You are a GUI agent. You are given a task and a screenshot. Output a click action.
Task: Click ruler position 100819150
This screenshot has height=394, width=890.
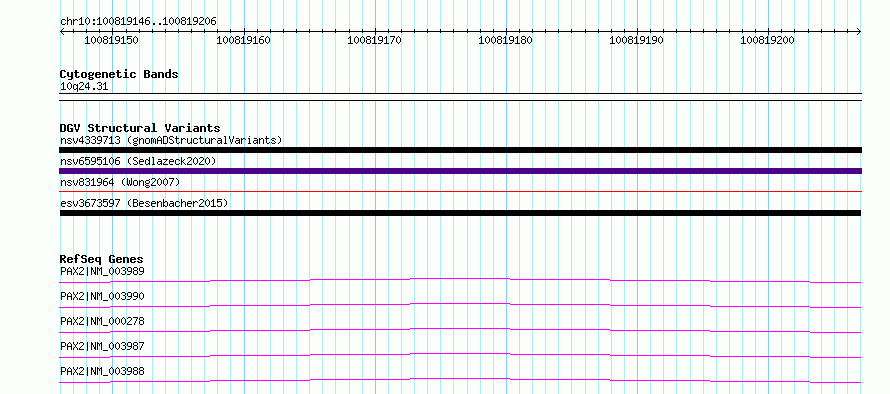[111, 41]
